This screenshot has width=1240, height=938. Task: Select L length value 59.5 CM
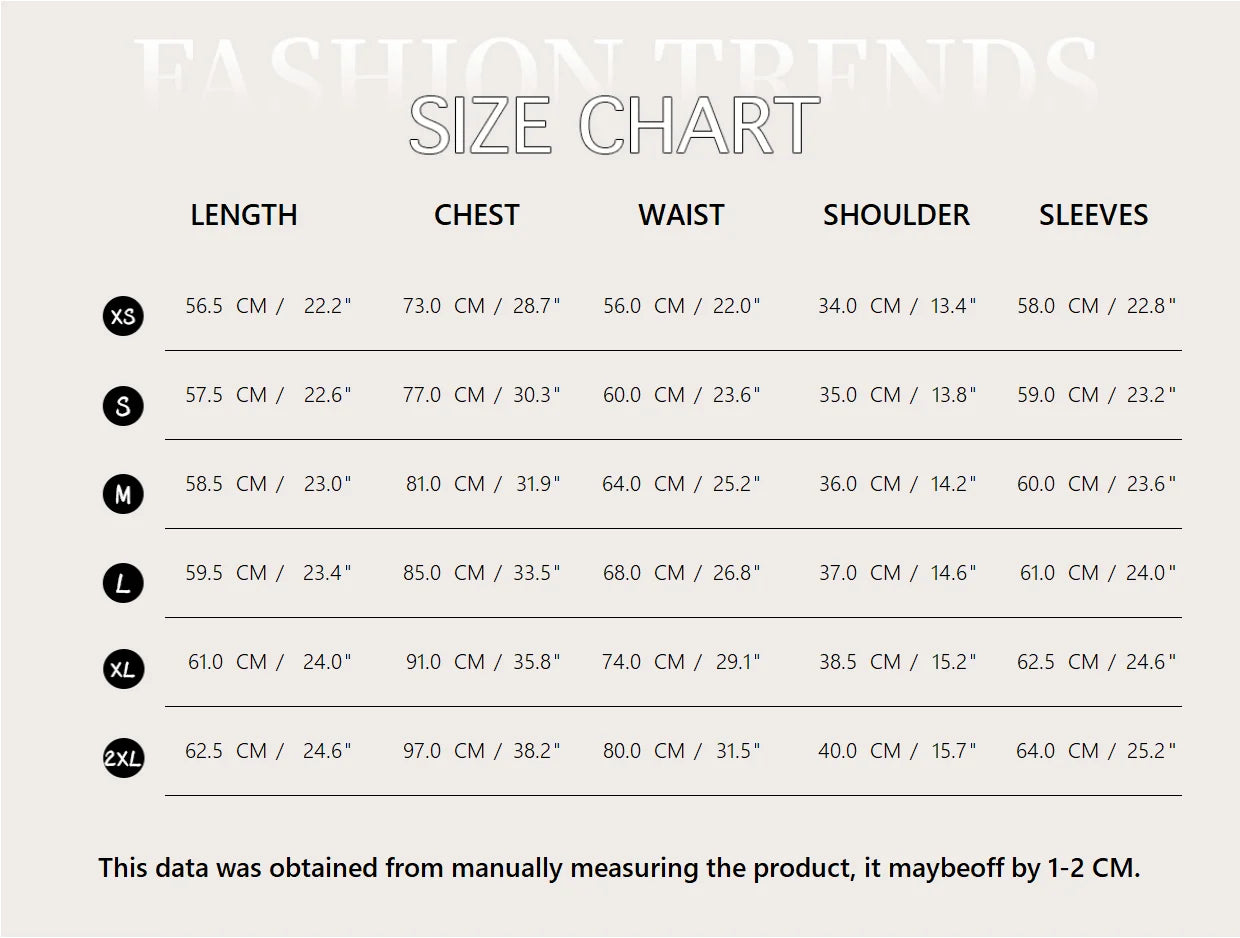click(x=226, y=573)
